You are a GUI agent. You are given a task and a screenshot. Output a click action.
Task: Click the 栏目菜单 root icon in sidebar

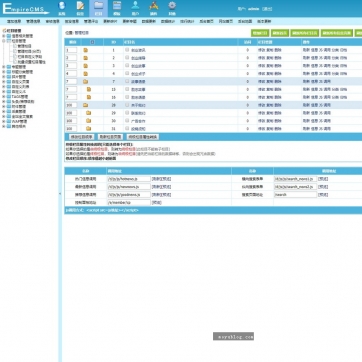pyautogui.click(x=4, y=31)
